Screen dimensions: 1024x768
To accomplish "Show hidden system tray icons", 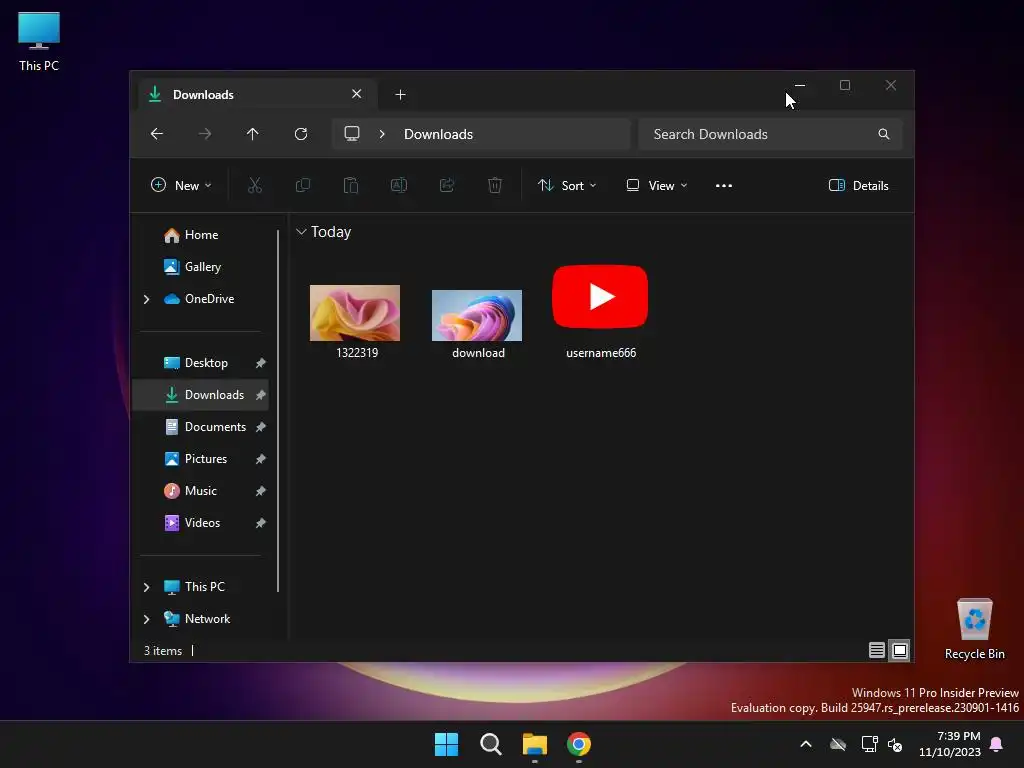I will (806, 744).
